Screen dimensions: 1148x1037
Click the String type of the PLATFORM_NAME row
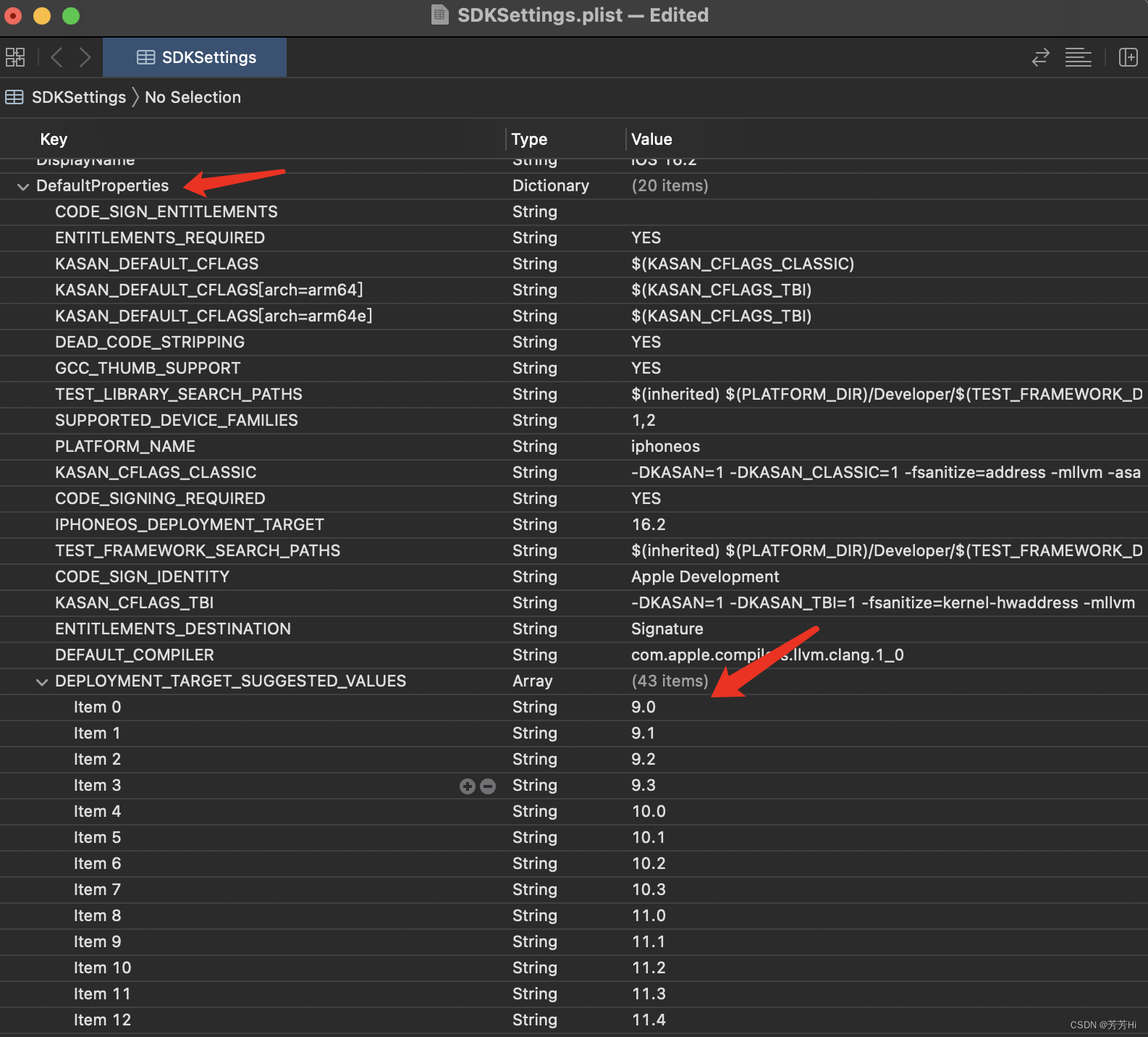click(535, 446)
